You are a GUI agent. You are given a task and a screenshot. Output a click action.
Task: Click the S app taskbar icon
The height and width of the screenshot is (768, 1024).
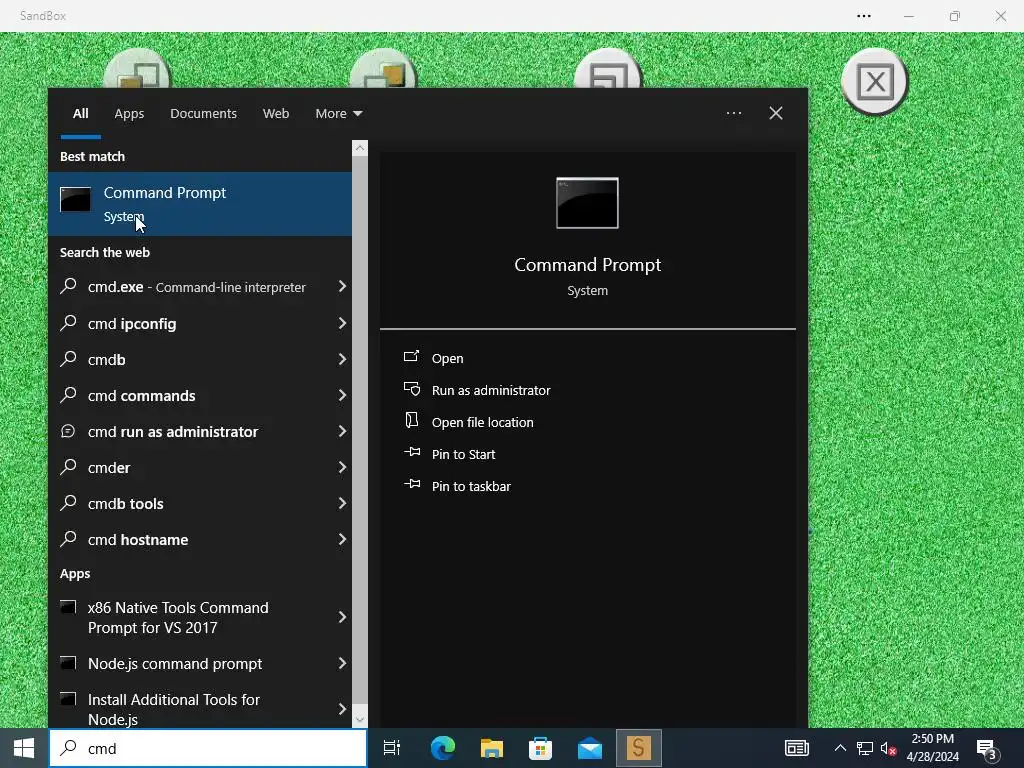coord(639,748)
